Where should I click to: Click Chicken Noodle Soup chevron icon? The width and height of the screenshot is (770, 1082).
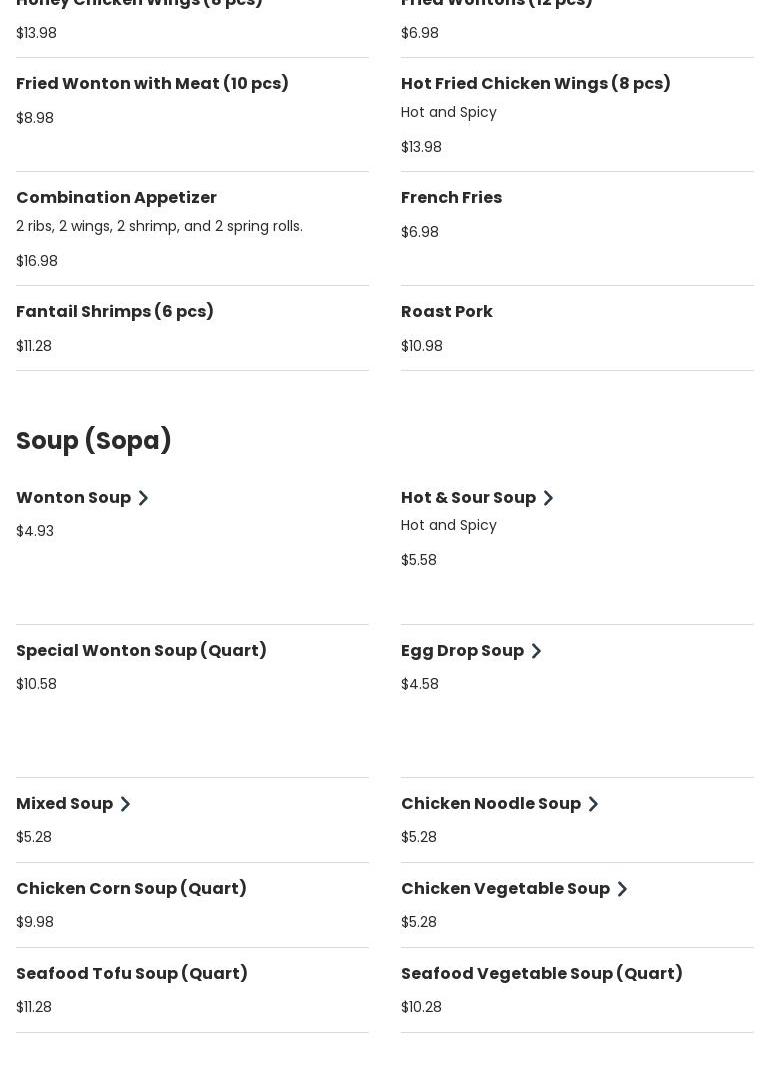593,804
